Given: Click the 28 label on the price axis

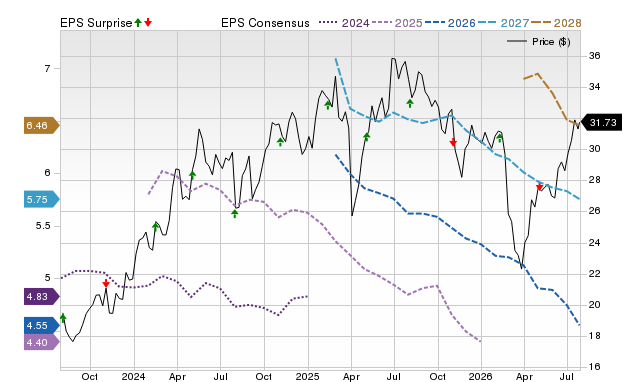Looking at the screenshot, I should pos(595,180).
